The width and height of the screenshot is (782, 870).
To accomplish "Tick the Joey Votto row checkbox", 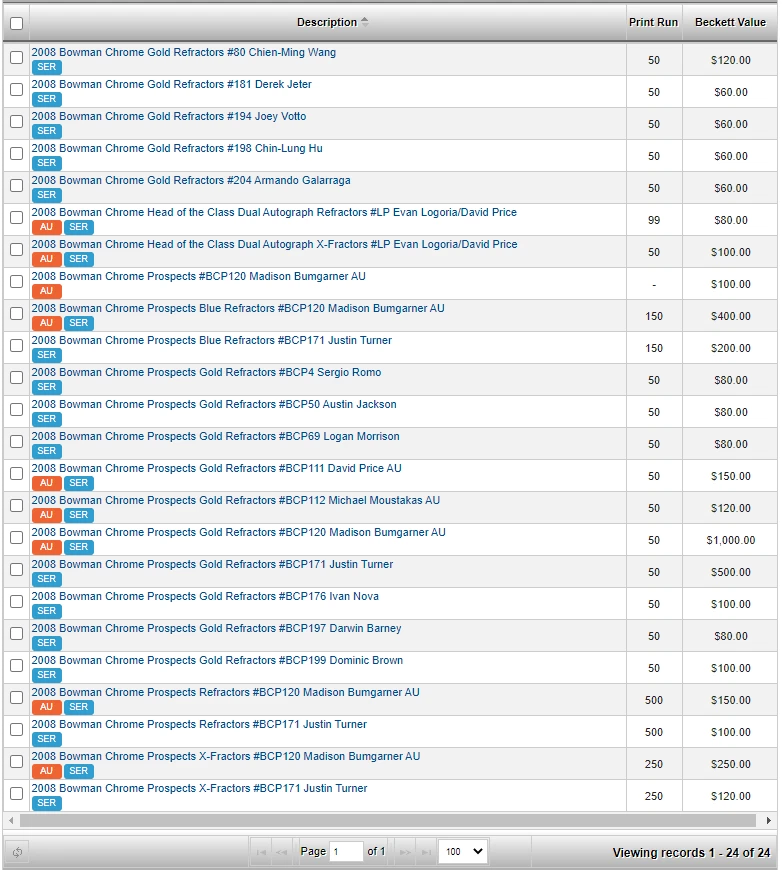I will click(17, 122).
